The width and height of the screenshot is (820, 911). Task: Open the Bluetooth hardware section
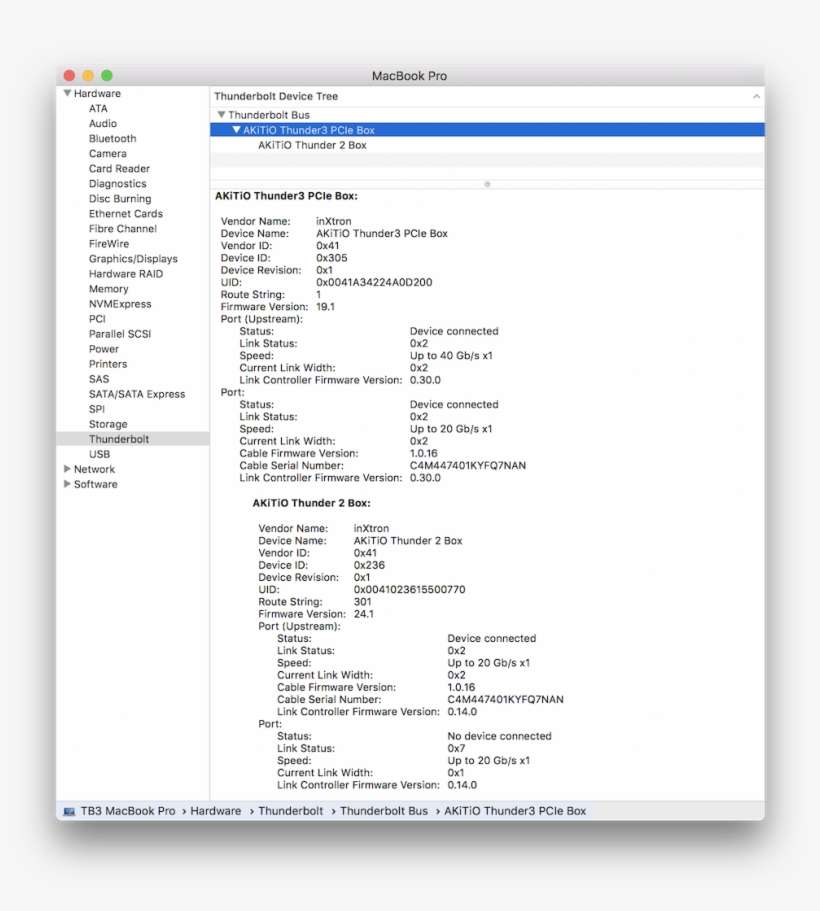pyautogui.click(x=112, y=139)
